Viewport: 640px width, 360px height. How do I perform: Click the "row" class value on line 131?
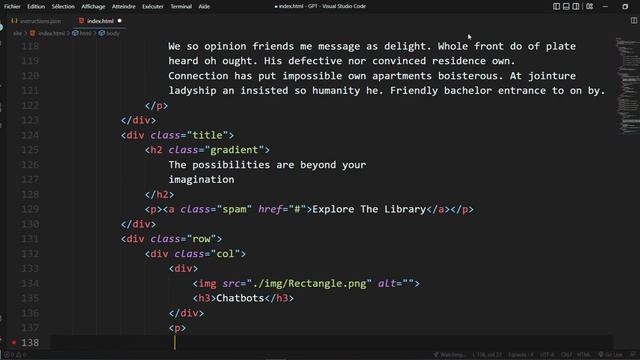201,239
